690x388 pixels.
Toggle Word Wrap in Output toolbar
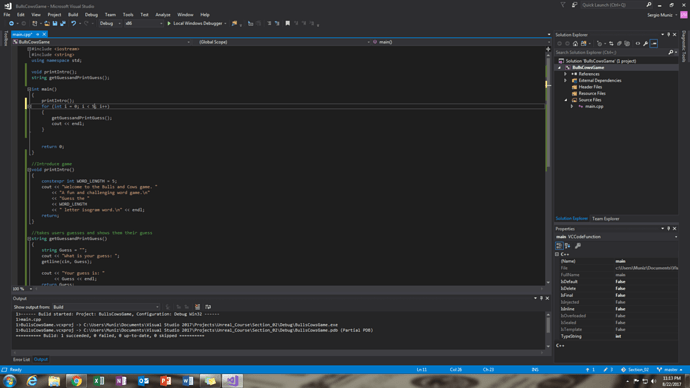[x=208, y=307]
